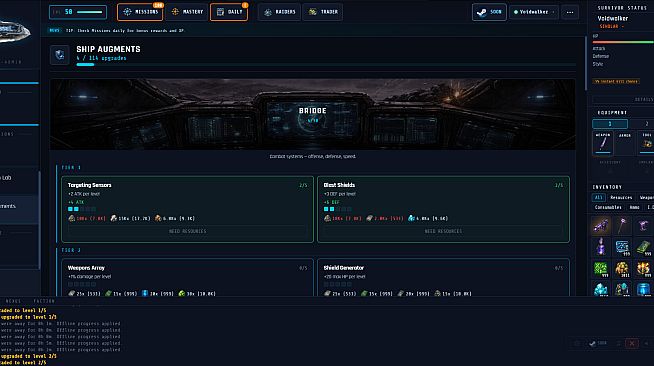
Task: Open the Raiders screen
Action: (x=279, y=12)
